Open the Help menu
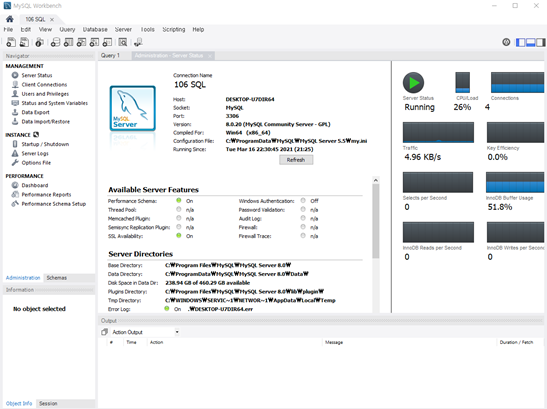547x409 pixels. click(198, 29)
